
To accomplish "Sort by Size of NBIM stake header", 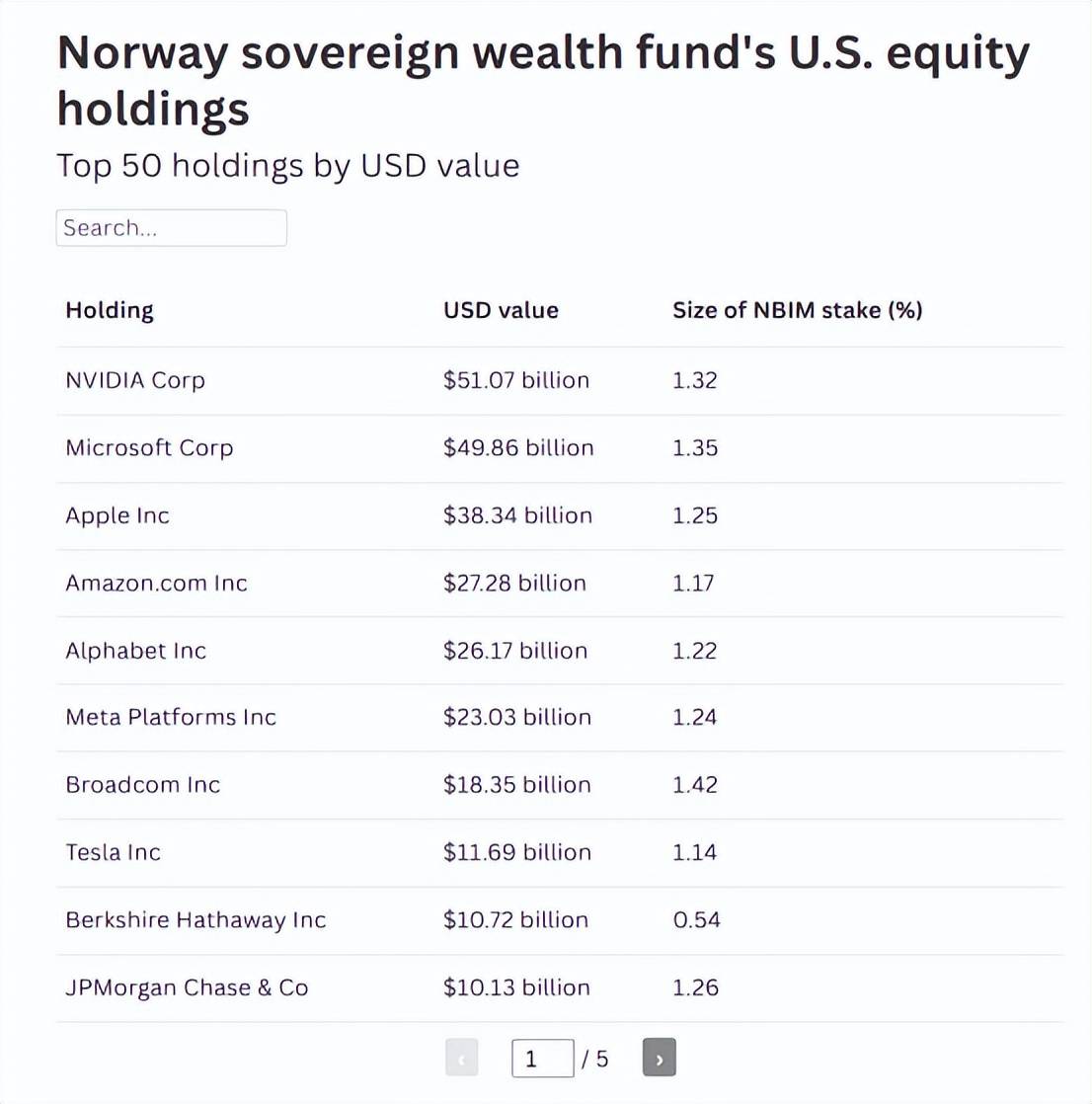I will point(797,310).
